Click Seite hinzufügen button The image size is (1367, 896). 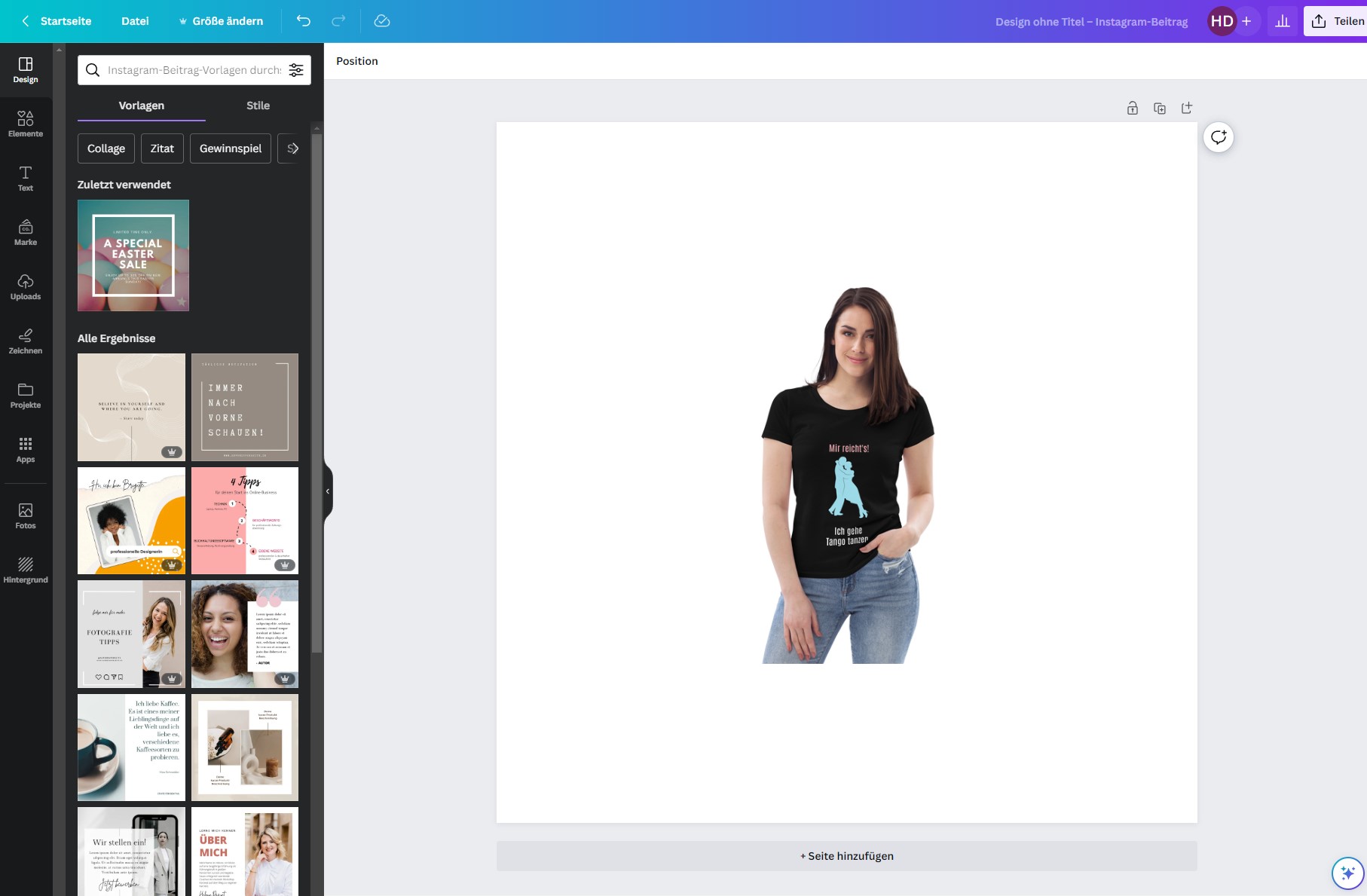click(846, 856)
